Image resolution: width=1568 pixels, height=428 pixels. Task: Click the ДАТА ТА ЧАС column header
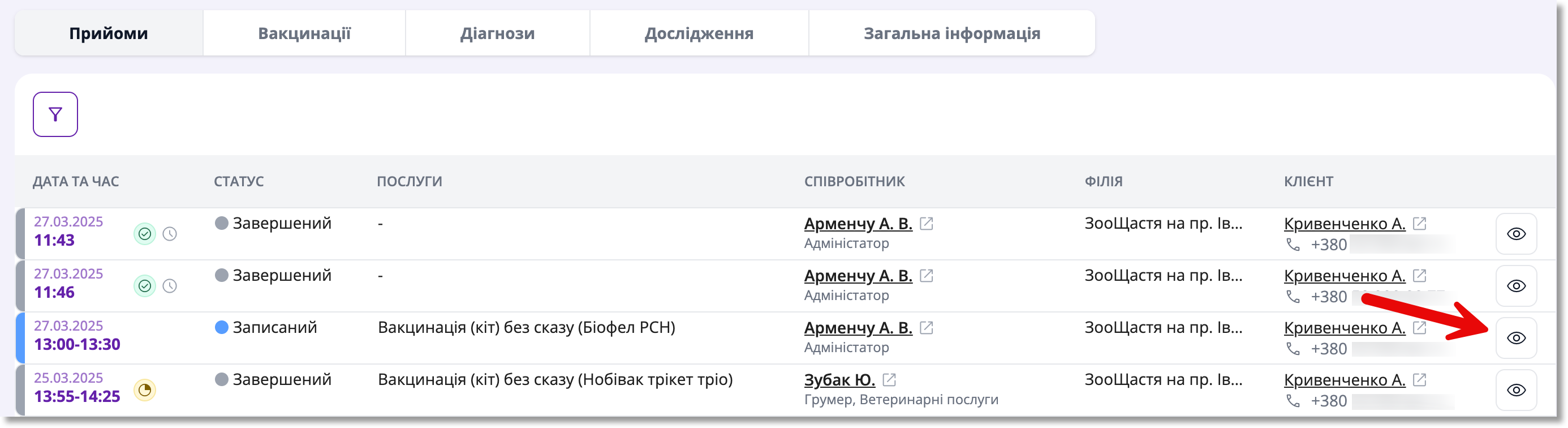pos(76,181)
